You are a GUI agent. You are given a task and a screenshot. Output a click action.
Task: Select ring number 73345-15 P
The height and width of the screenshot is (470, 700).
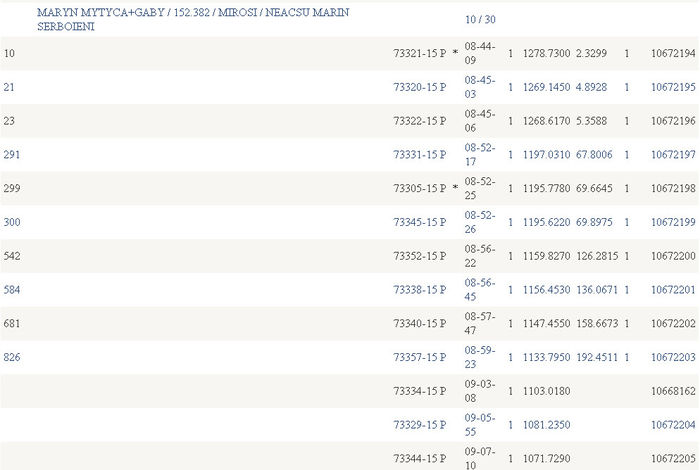(419, 222)
